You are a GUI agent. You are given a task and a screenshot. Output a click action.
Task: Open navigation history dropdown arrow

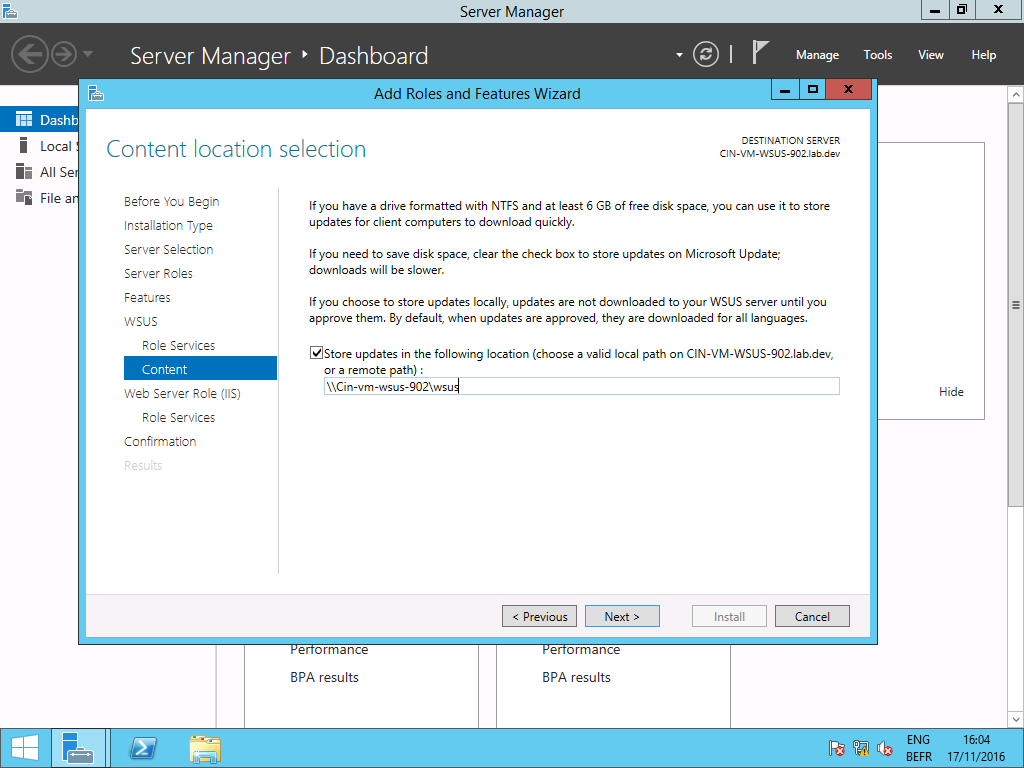click(x=88, y=54)
